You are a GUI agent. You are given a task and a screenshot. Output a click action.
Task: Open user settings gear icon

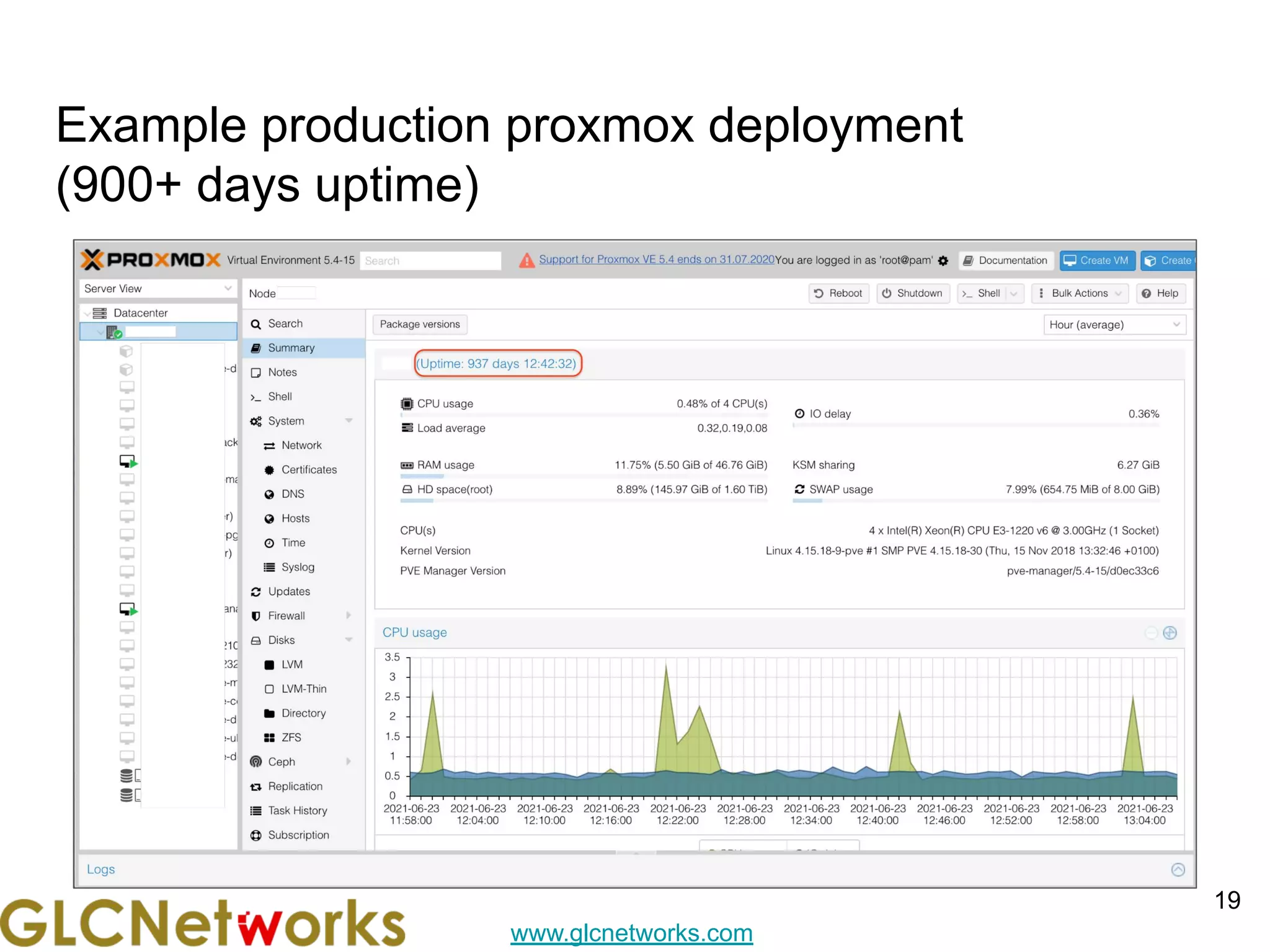pyautogui.click(x=943, y=261)
